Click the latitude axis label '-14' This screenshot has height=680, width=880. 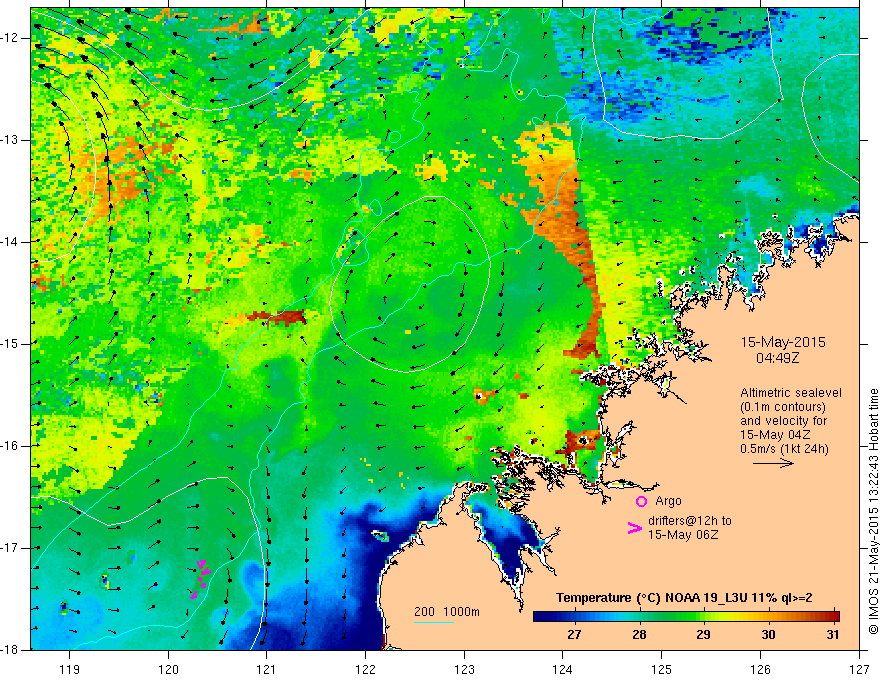click(10, 242)
